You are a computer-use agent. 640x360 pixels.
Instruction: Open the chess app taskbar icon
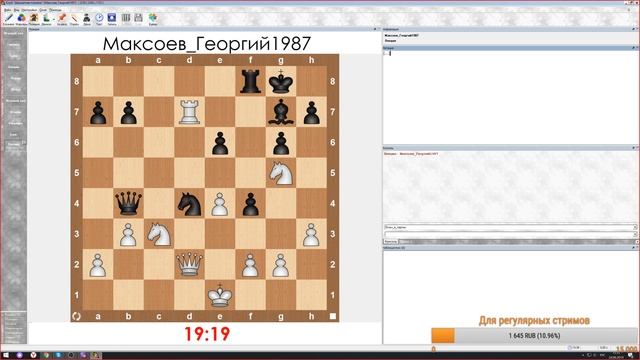[96, 355]
